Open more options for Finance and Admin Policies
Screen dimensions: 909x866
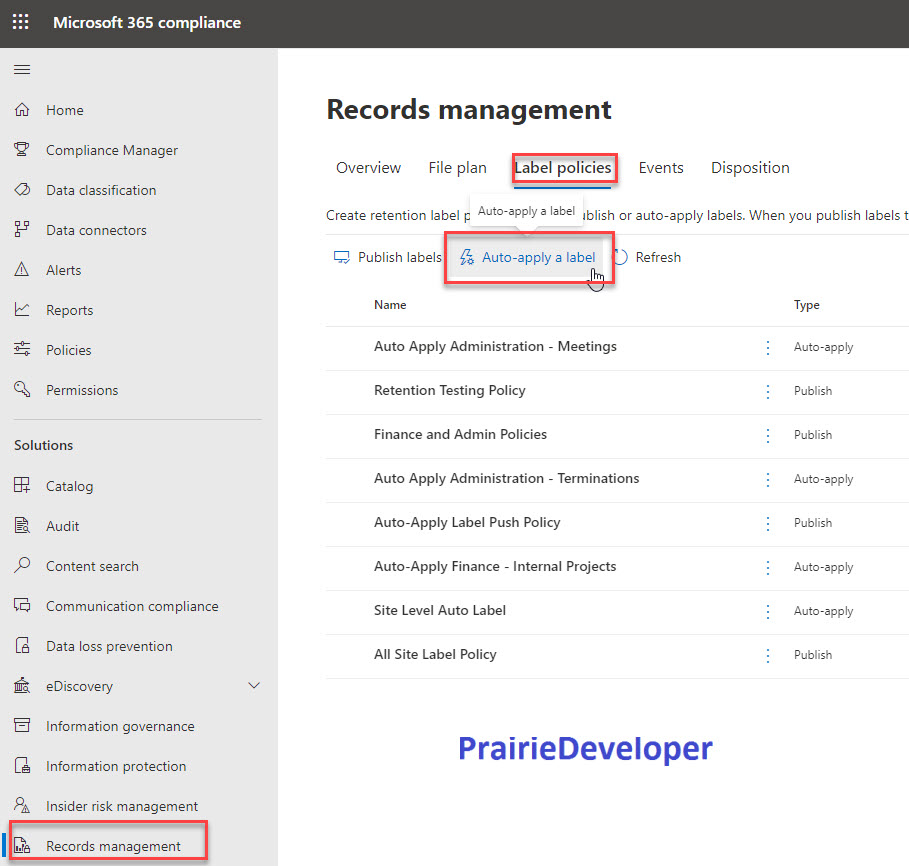point(768,435)
